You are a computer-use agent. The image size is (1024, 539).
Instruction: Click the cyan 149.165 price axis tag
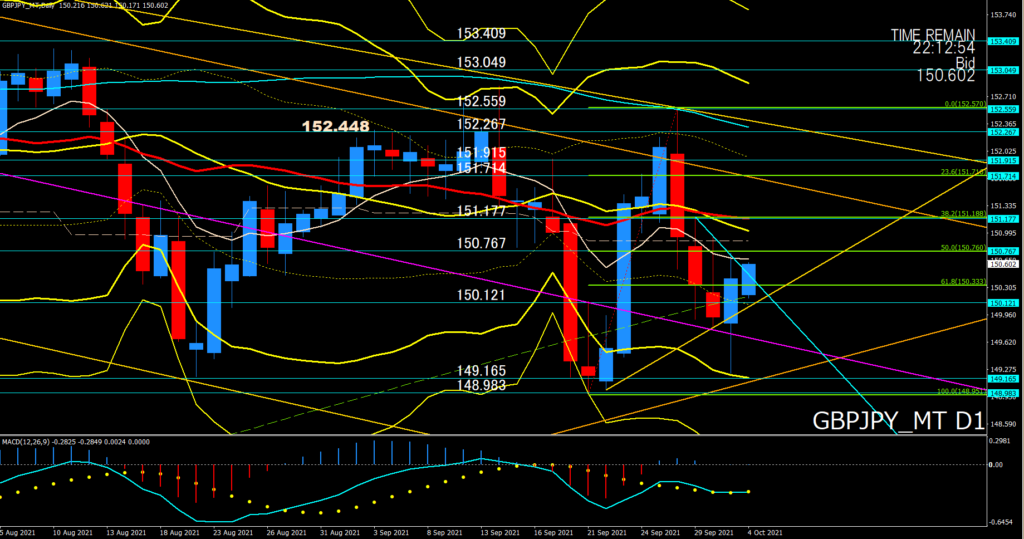pyautogui.click(x=1003, y=378)
